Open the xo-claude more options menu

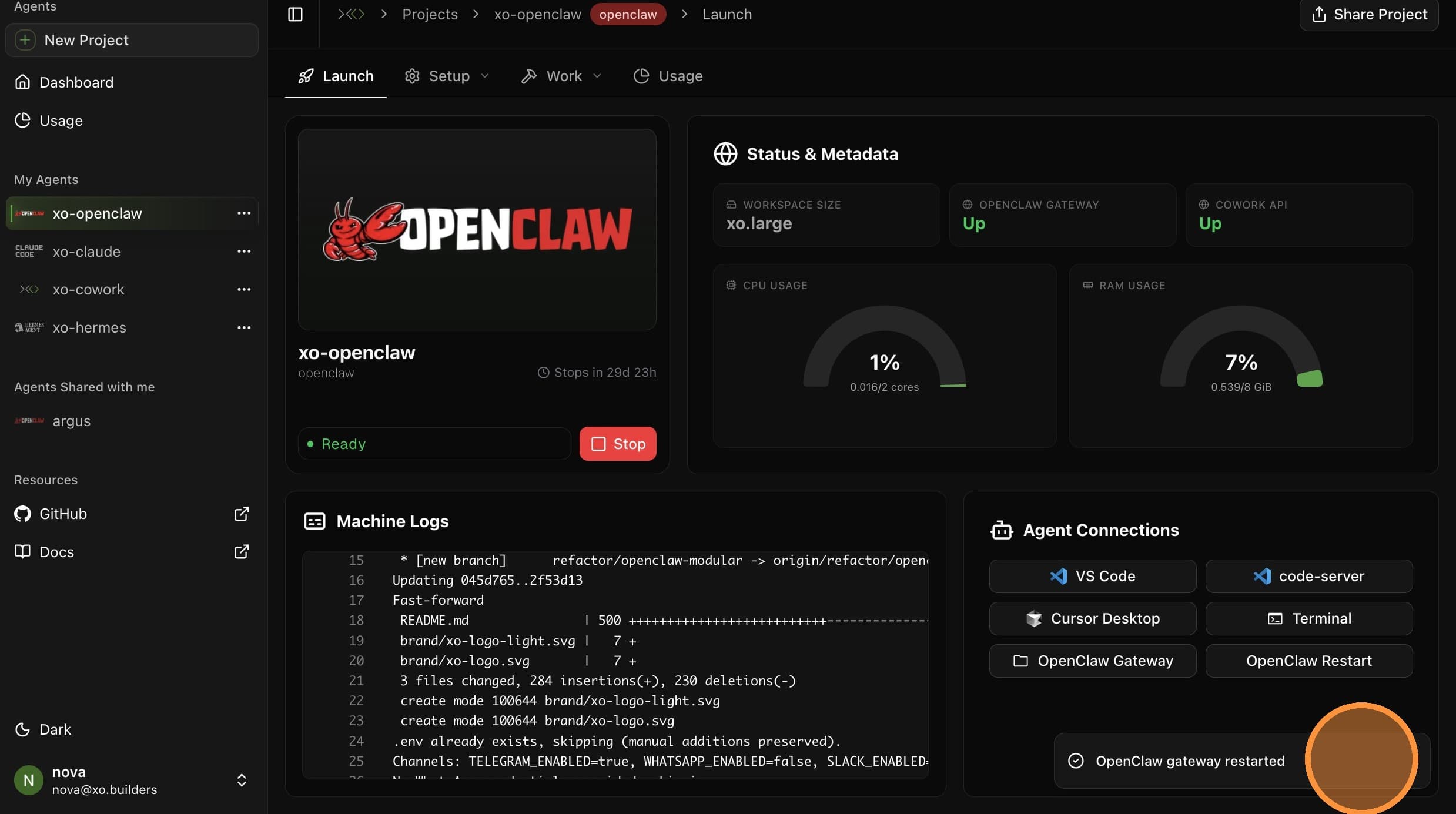(x=244, y=251)
